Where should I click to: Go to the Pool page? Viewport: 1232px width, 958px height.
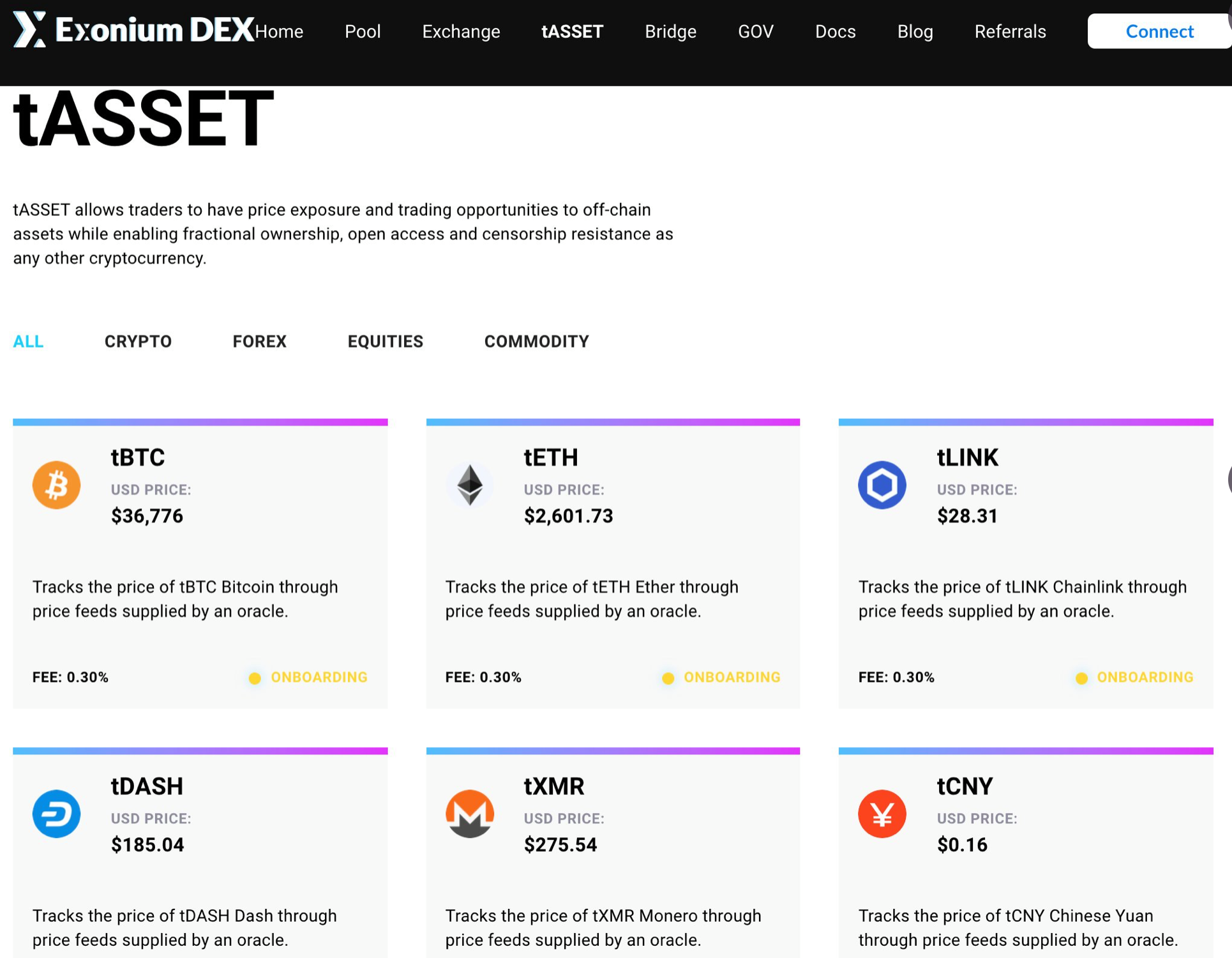click(363, 31)
